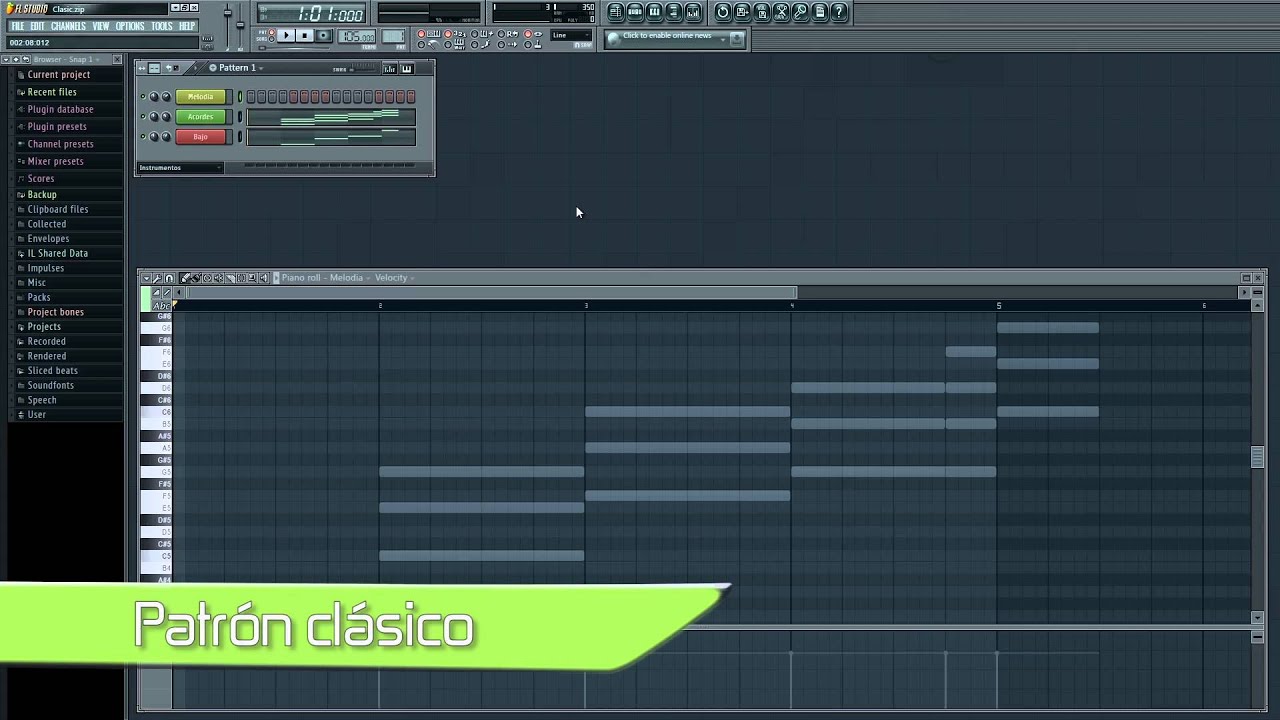Select the paint brush tool in piano roll
1280x720 pixels.
click(197, 278)
